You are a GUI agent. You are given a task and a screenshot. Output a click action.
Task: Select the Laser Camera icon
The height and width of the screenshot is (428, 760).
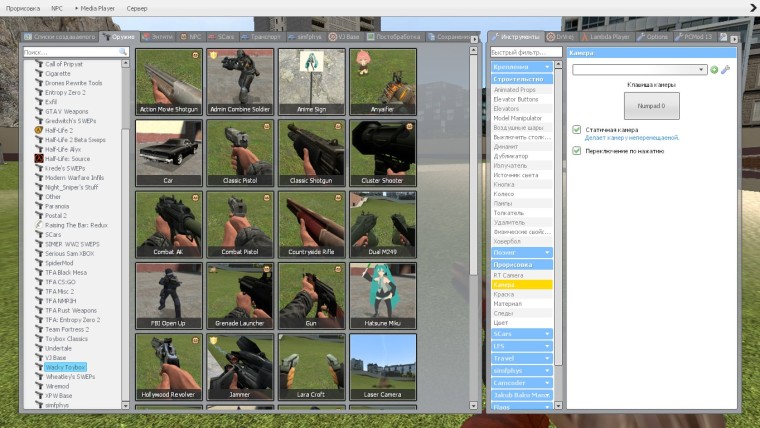click(x=382, y=367)
